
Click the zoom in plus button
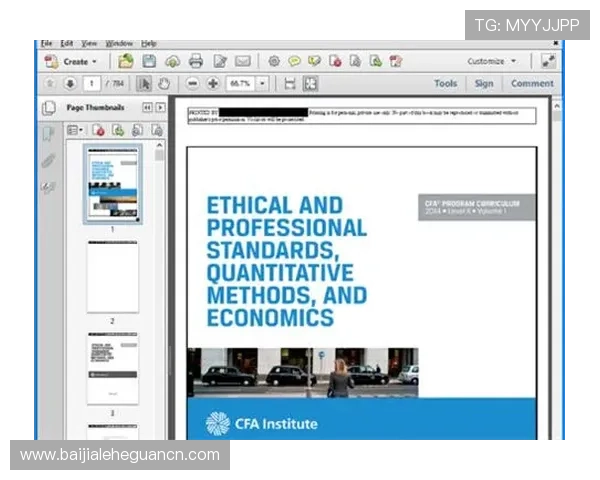213,83
